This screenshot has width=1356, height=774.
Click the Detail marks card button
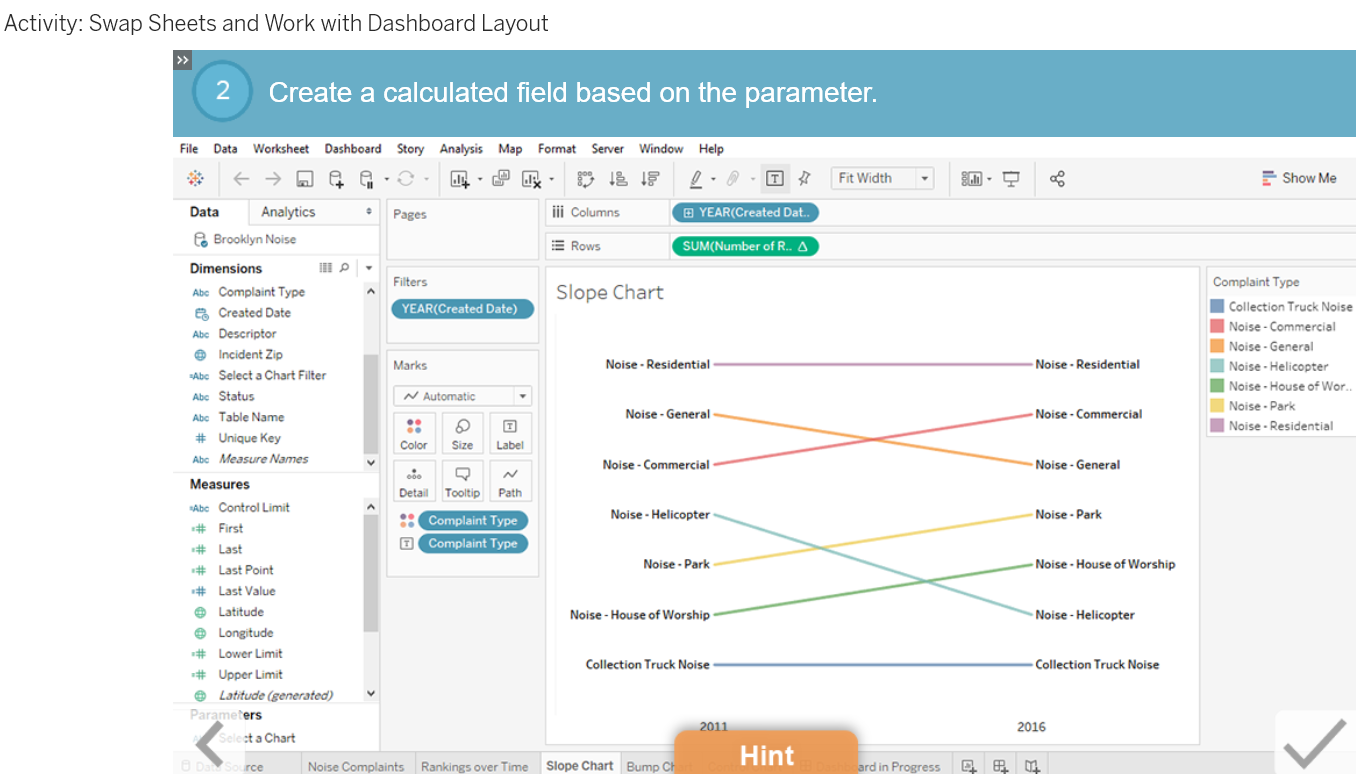point(414,481)
